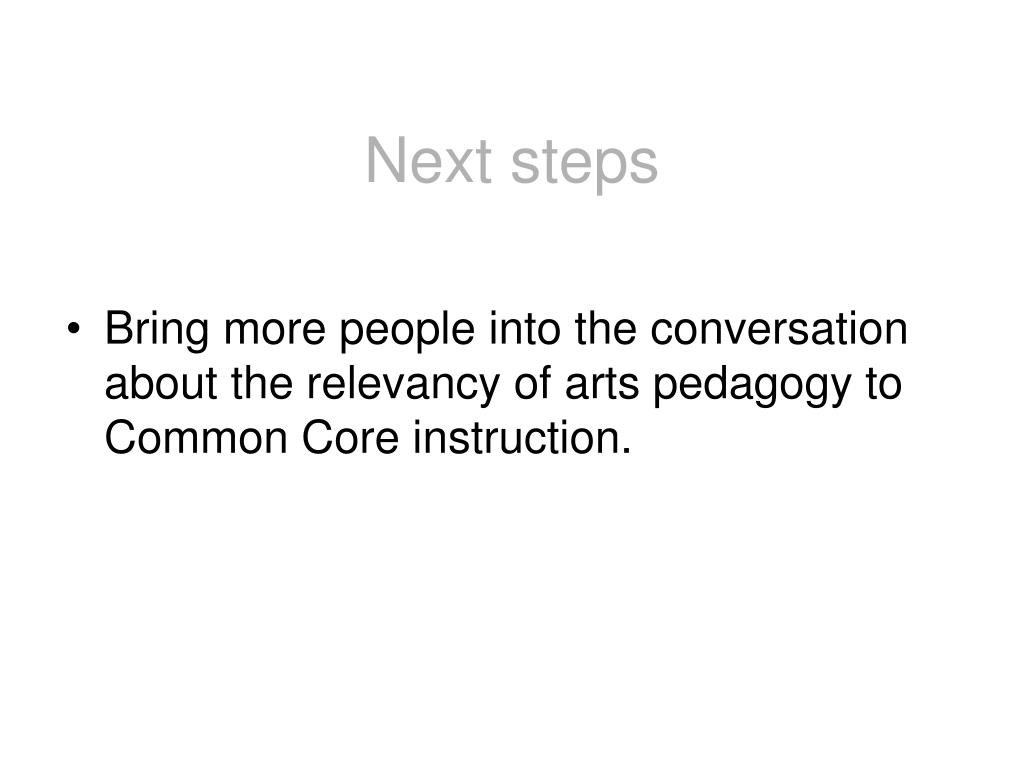Image resolution: width=1024 pixels, height=768 pixels.
Task: Click the word "conversation" in the bullet
Action: (x=778, y=328)
